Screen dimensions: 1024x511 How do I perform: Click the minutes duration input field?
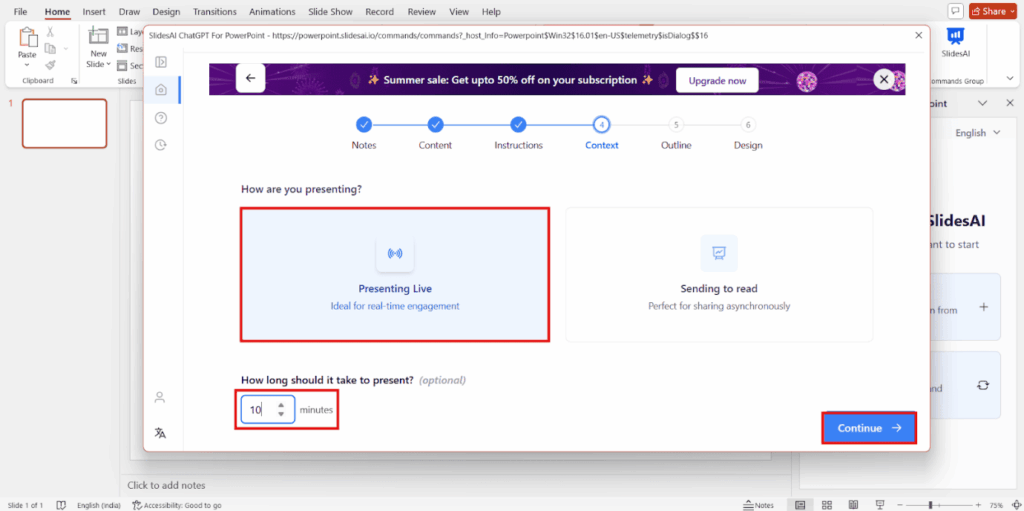coord(260,410)
